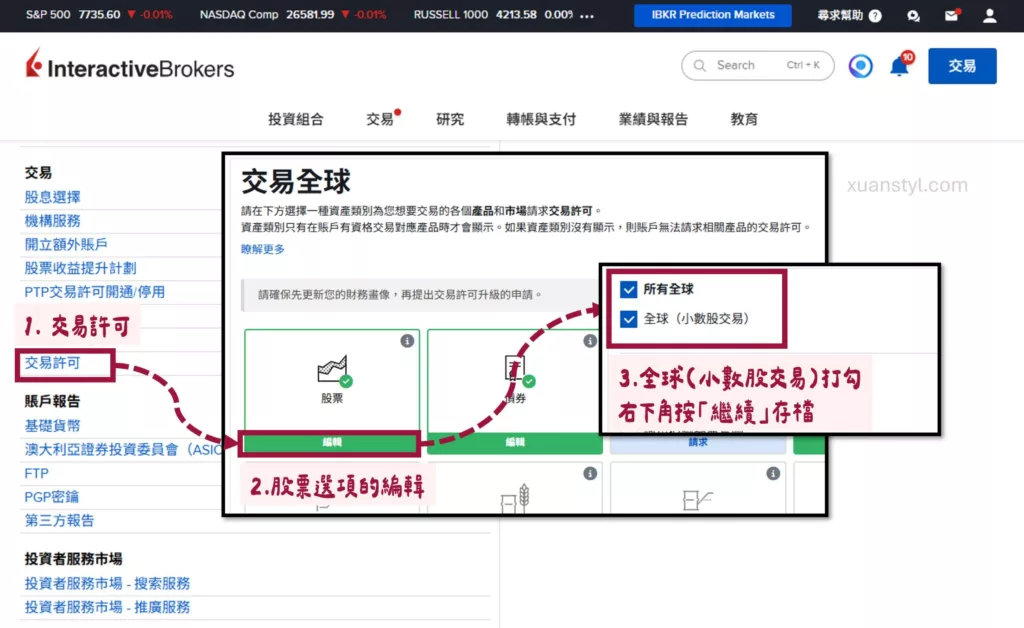Open notifications bell with 10 badge

point(900,66)
